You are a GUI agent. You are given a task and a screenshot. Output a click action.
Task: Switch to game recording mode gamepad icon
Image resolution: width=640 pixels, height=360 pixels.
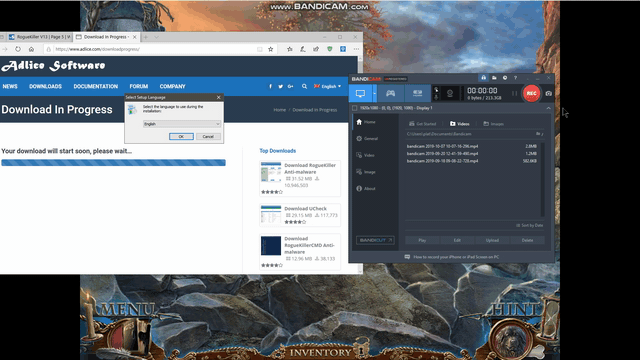click(391, 93)
